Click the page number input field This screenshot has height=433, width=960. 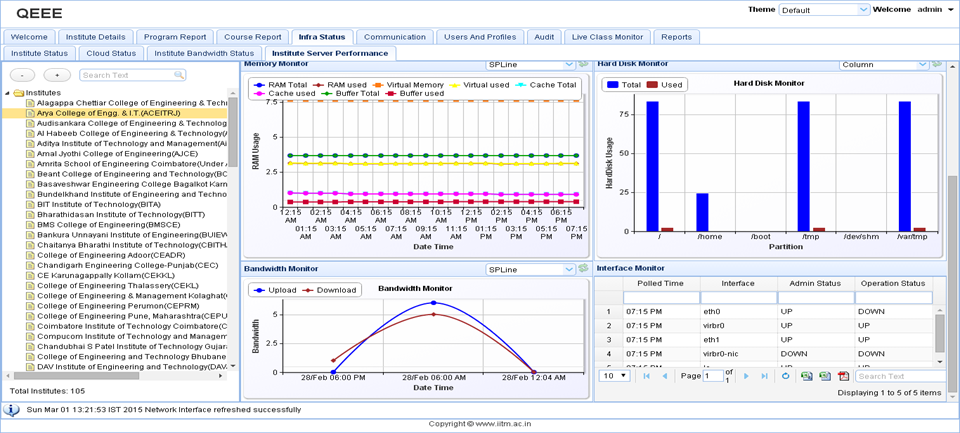tap(713, 376)
